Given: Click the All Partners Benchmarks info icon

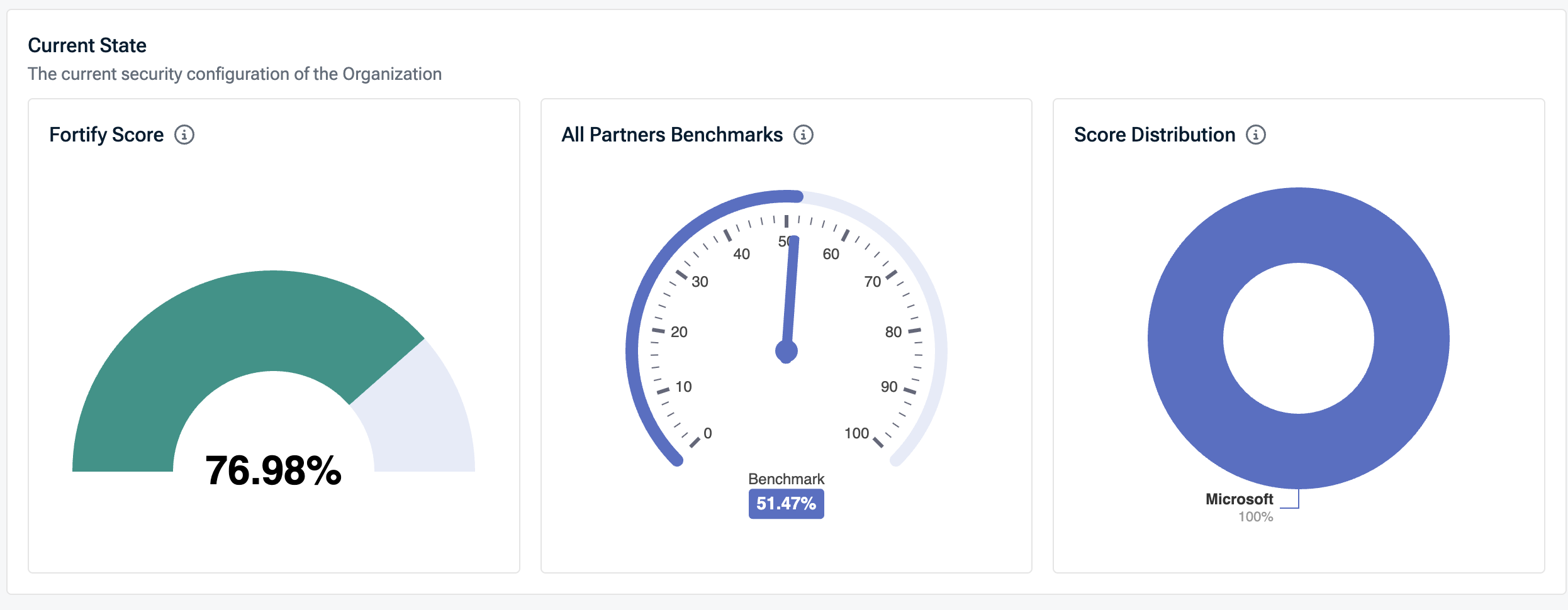Looking at the screenshot, I should click(x=804, y=135).
